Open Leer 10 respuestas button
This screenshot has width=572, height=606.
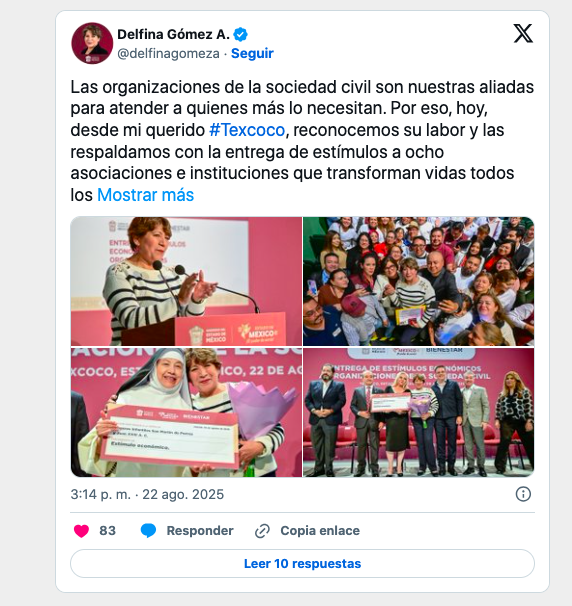[302, 563]
